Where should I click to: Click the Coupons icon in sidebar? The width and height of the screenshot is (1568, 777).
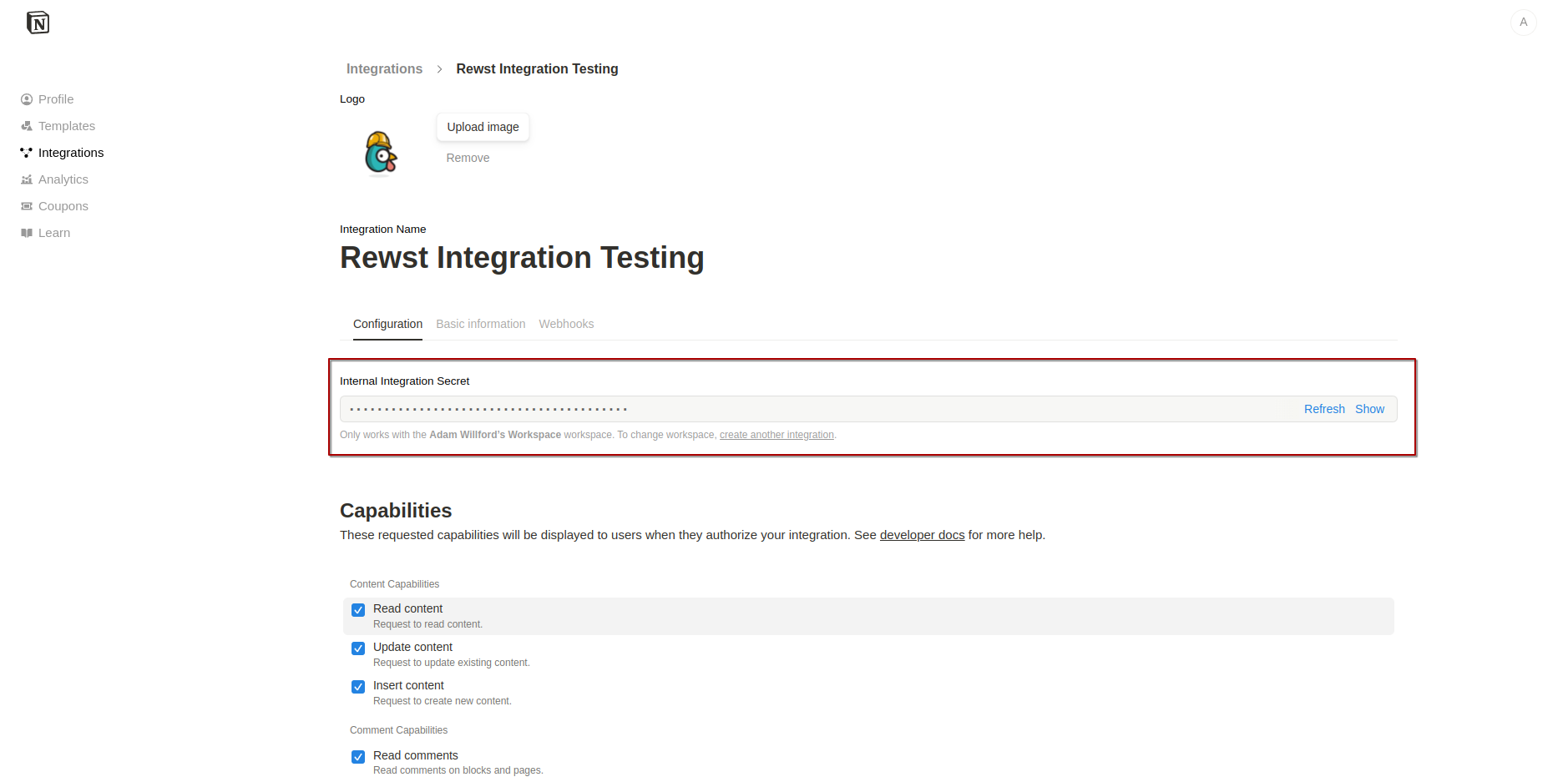click(27, 206)
